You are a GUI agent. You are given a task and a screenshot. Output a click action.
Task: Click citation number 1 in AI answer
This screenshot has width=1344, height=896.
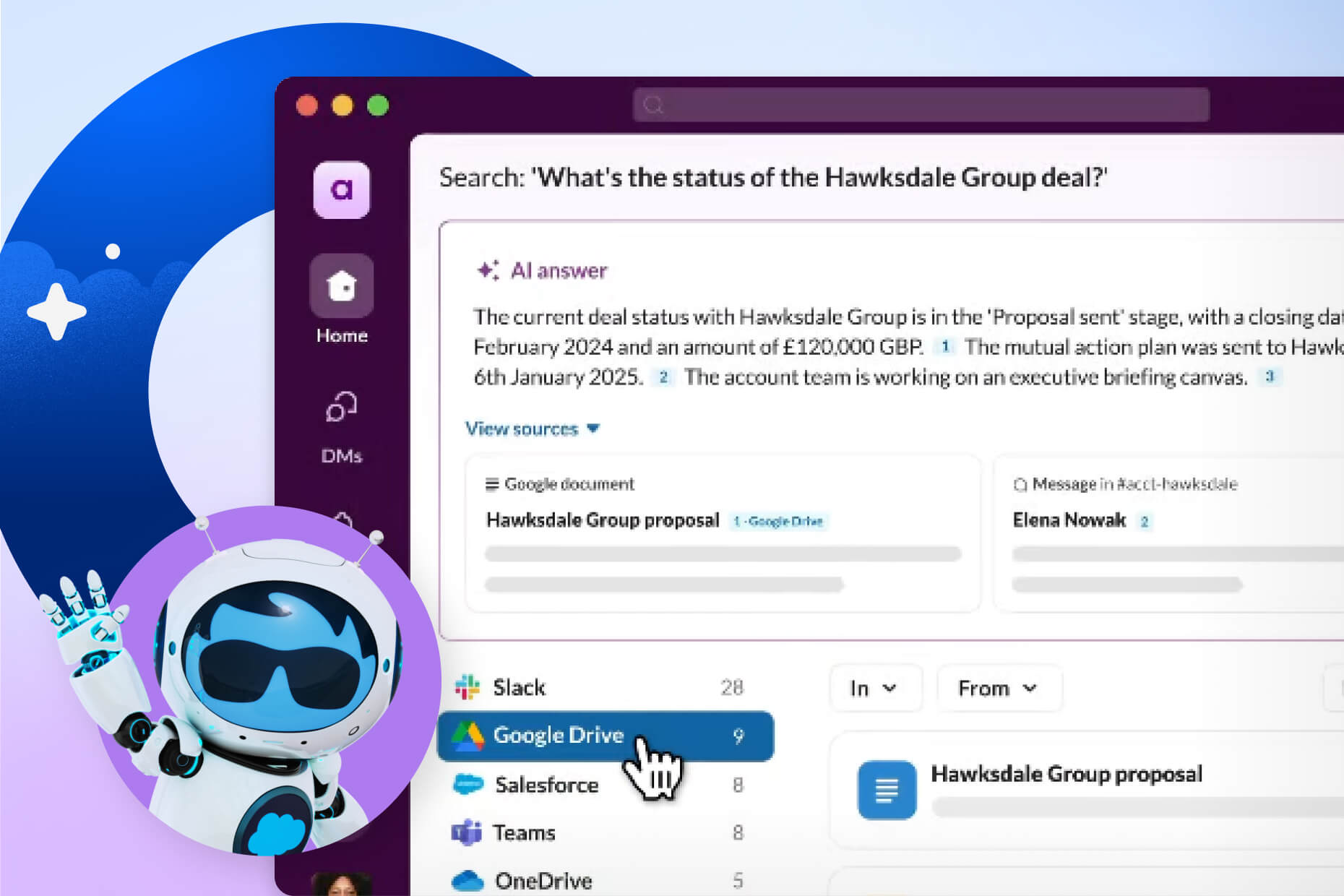944,347
